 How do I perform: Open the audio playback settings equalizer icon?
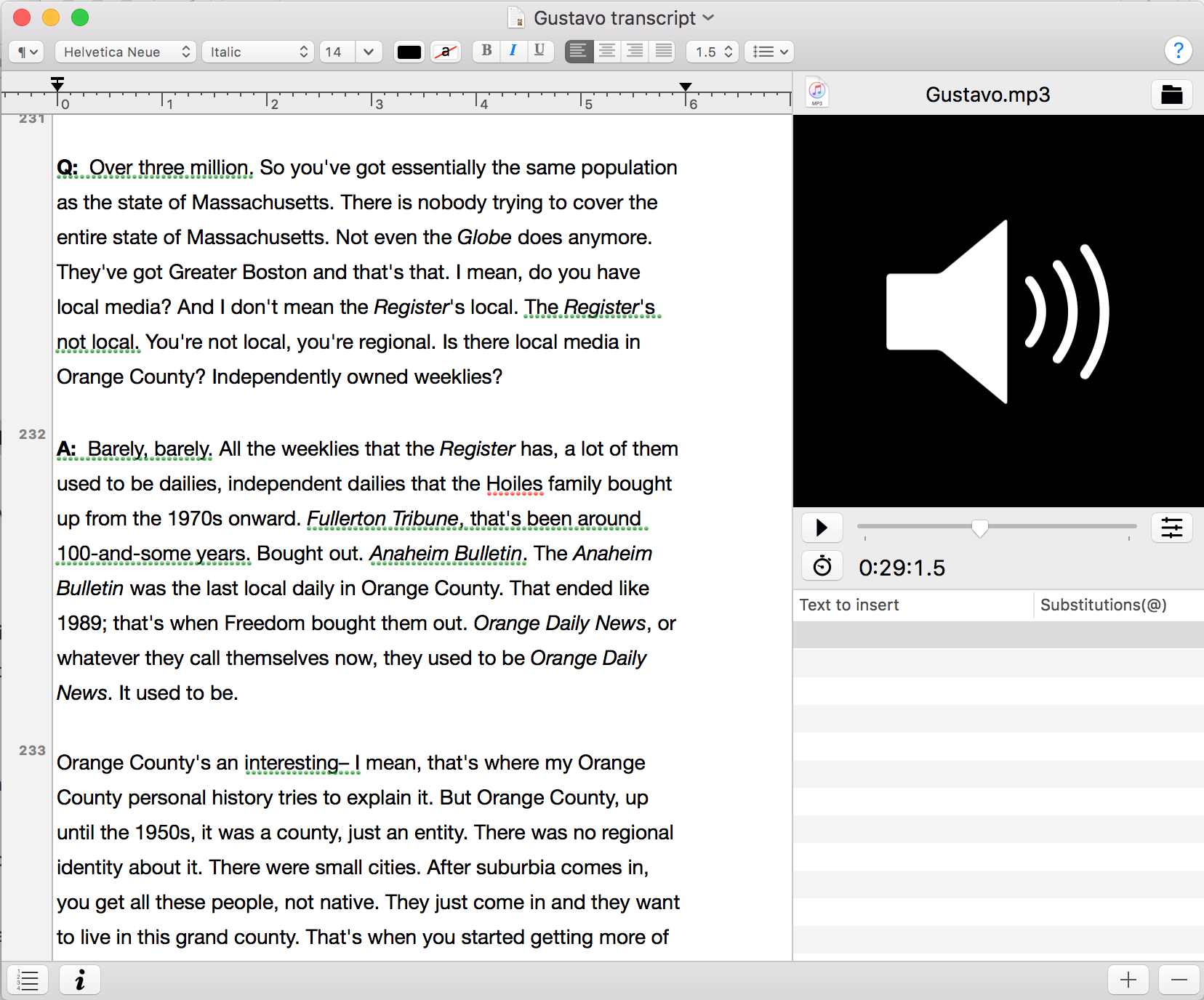click(1171, 528)
